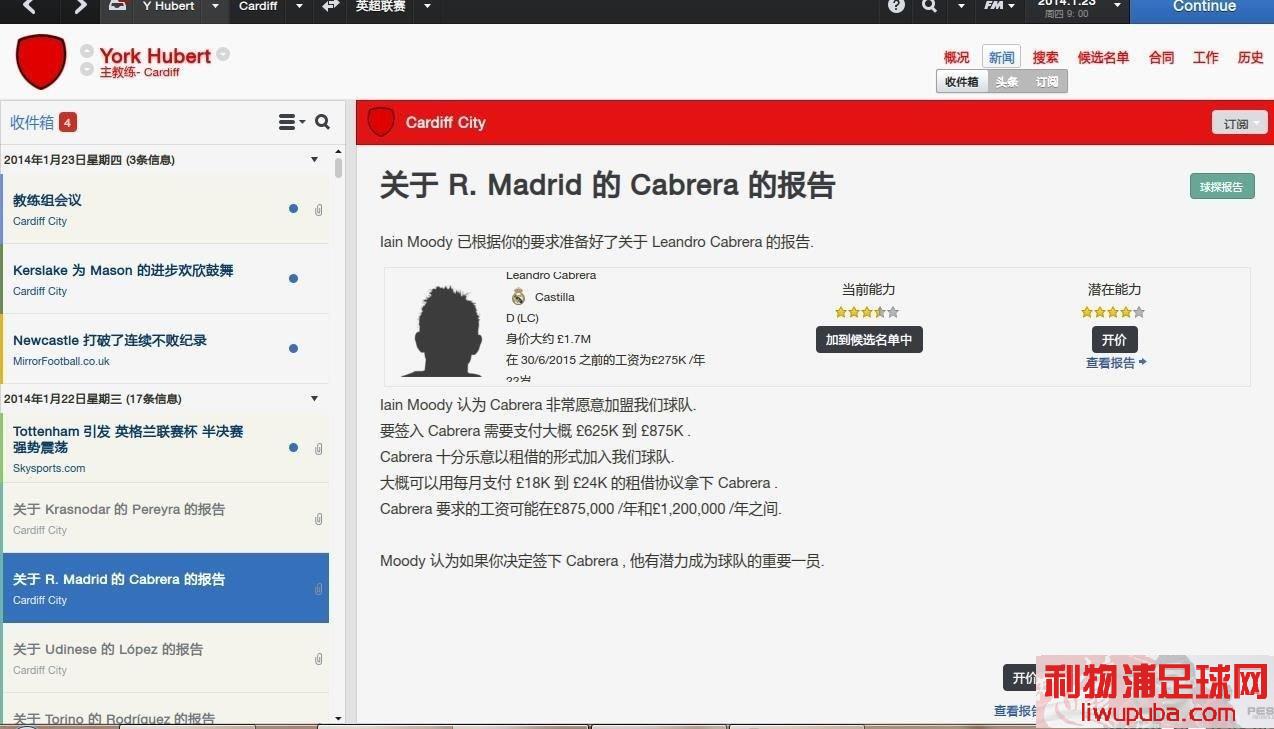Click the Cardiff red shield badge by York Hubert
This screenshot has height=729, width=1274.
coord(41,61)
